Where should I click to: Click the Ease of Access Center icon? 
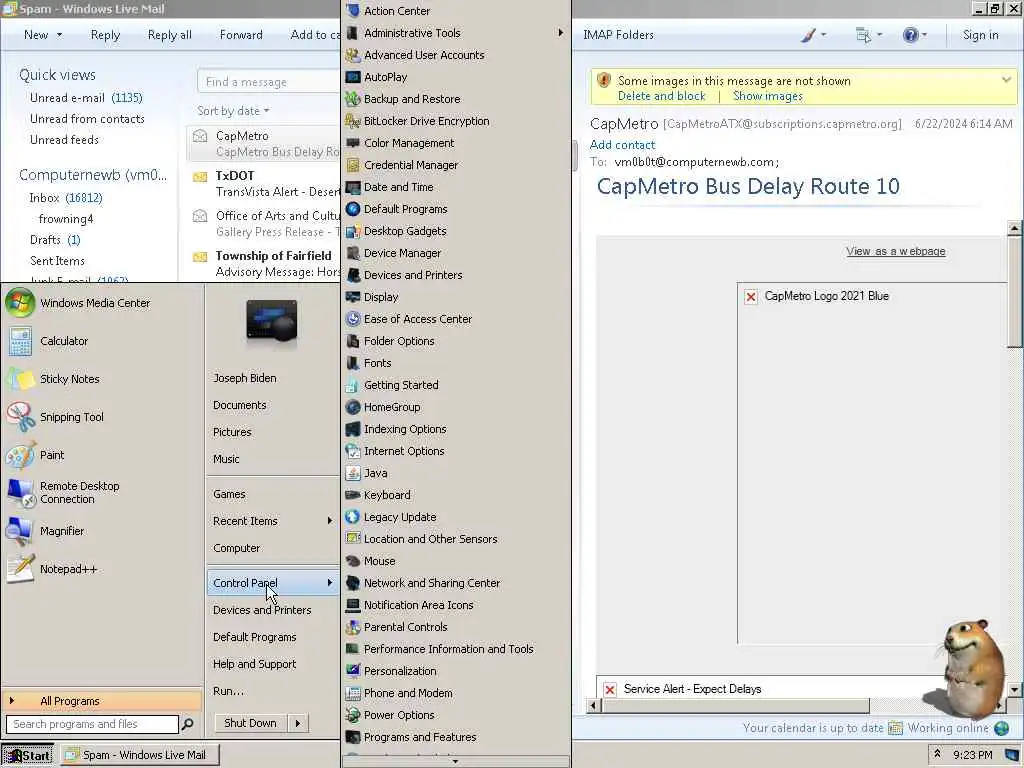[353, 319]
